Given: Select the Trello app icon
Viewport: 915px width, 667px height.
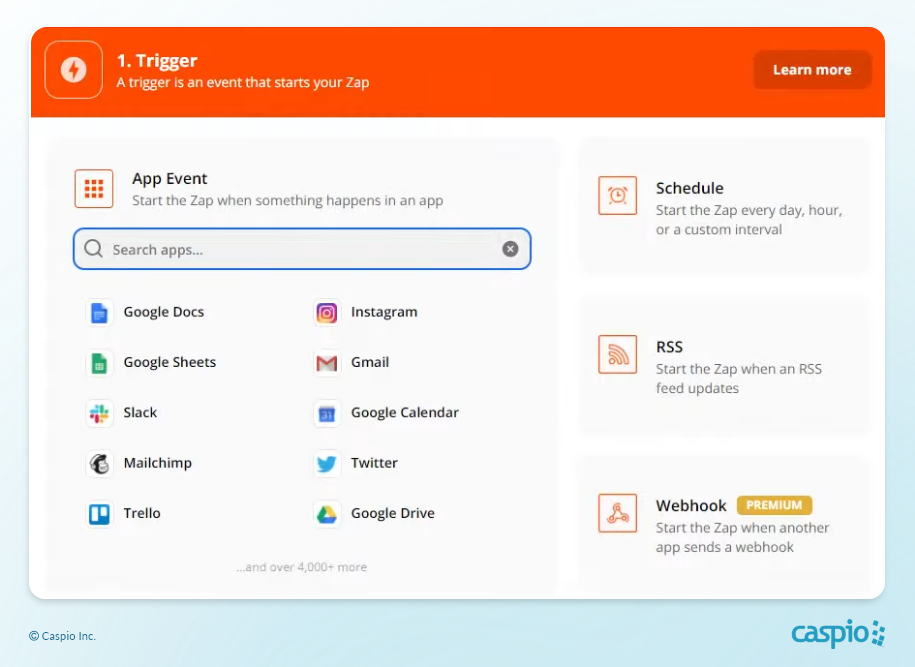Looking at the screenshot, I should point(99,514).
